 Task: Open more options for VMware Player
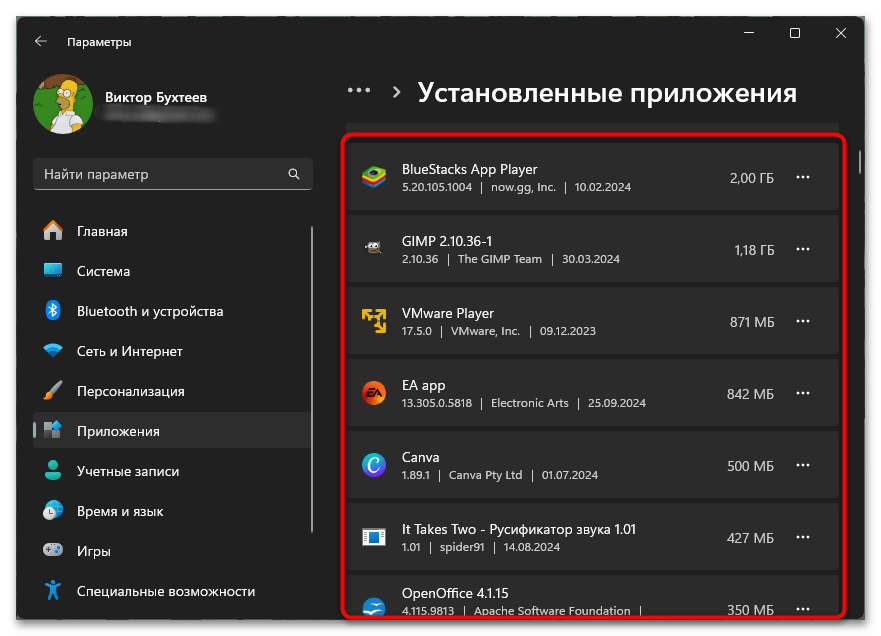click(x=803, y=321)
